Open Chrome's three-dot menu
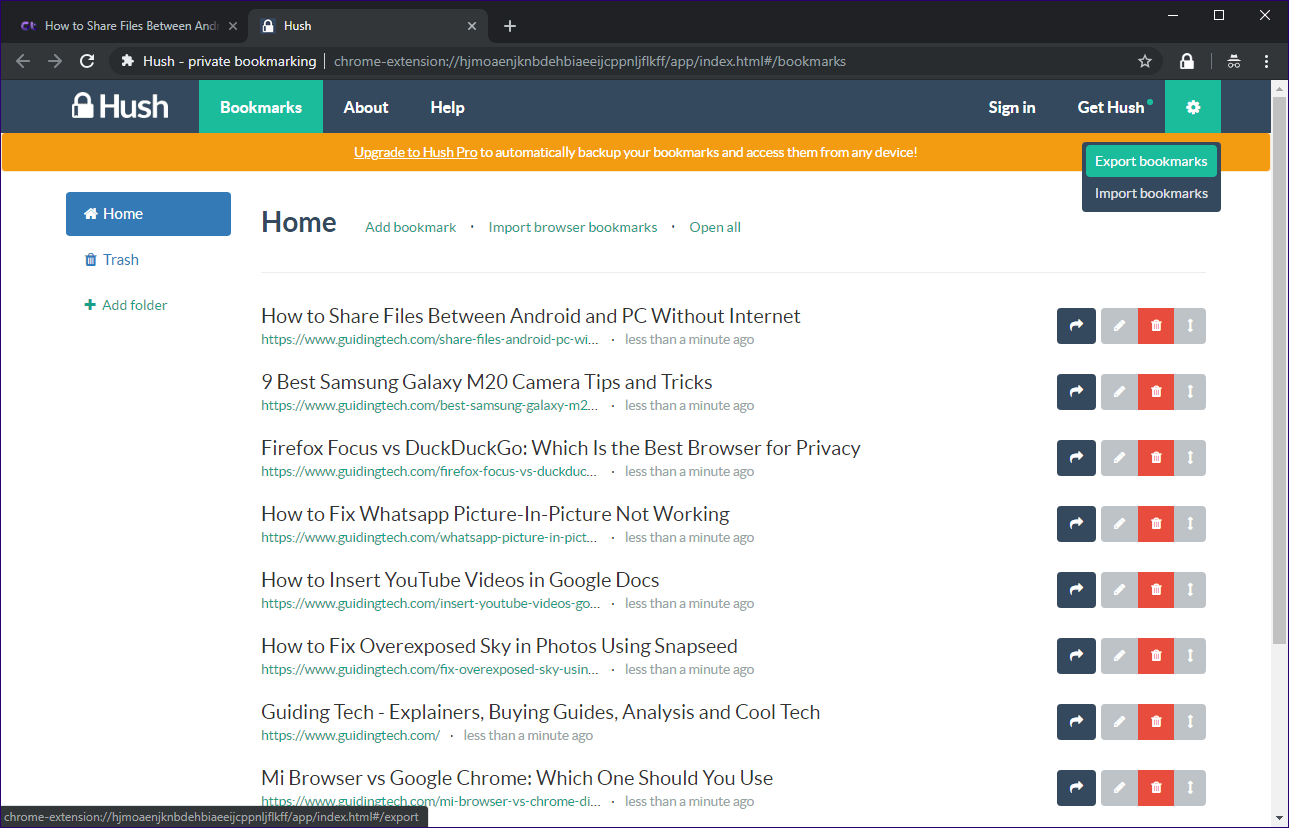The width and height of the screenshot is (1289, 828). point(1266,61)
